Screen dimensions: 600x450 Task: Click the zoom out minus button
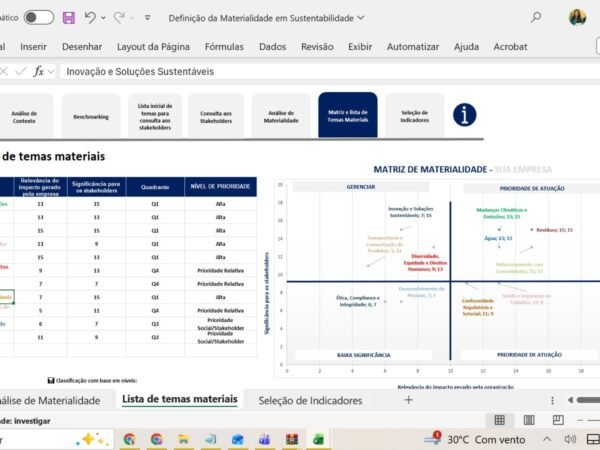pos(580,420)
